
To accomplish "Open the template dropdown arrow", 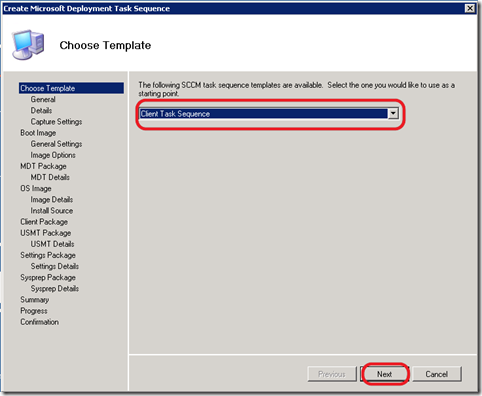I will click(393, 114).
